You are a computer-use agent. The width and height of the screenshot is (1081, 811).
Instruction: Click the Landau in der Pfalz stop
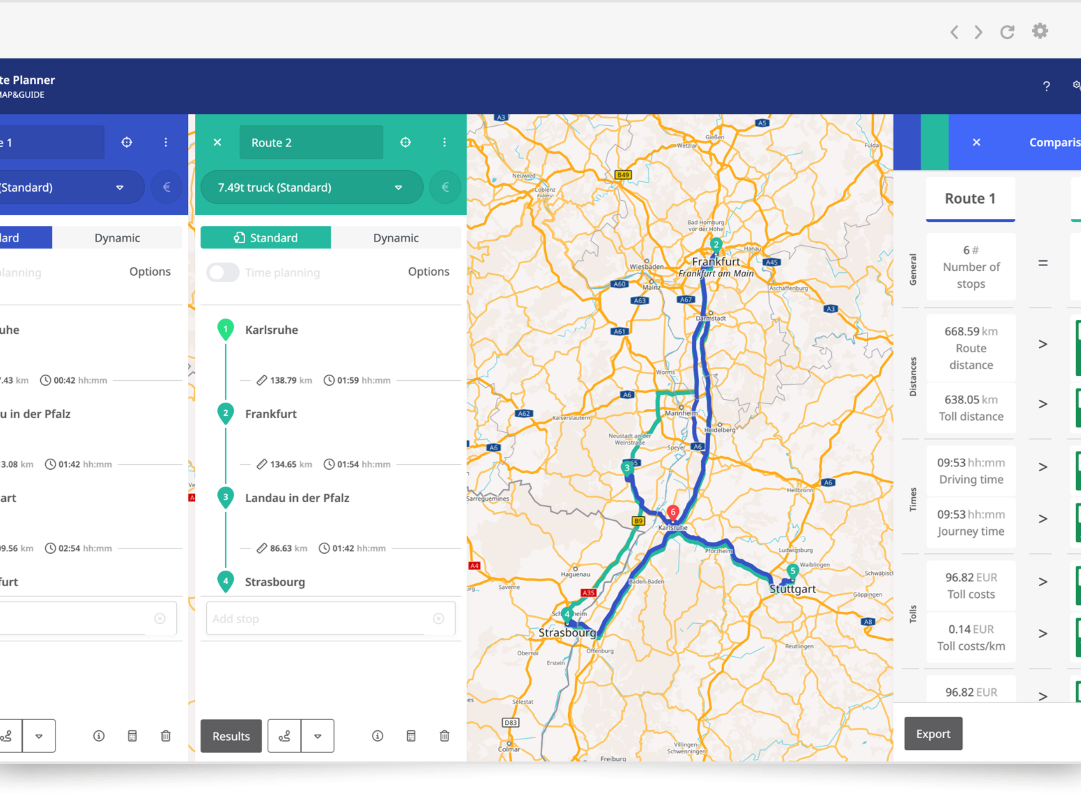pyautogui.click(x=297, y=498)
